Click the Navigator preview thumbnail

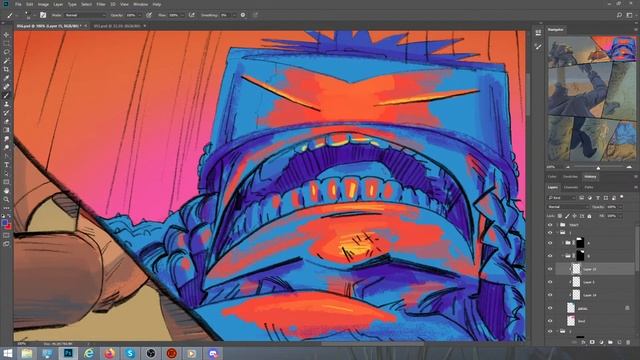point(592,99)
